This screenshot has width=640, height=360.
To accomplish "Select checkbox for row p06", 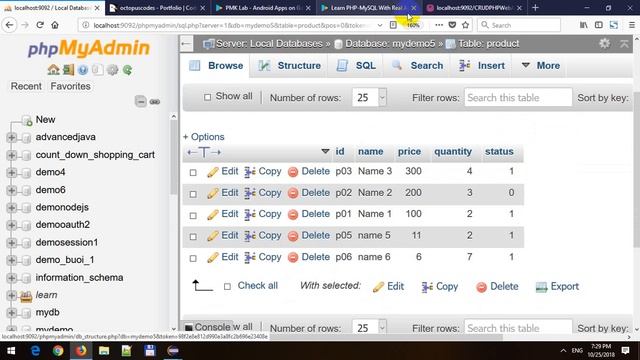I will (193, 258).
